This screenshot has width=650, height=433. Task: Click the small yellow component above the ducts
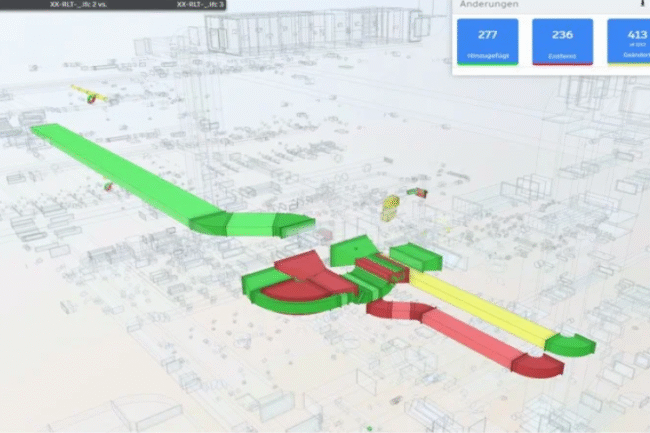pos(390,207)
